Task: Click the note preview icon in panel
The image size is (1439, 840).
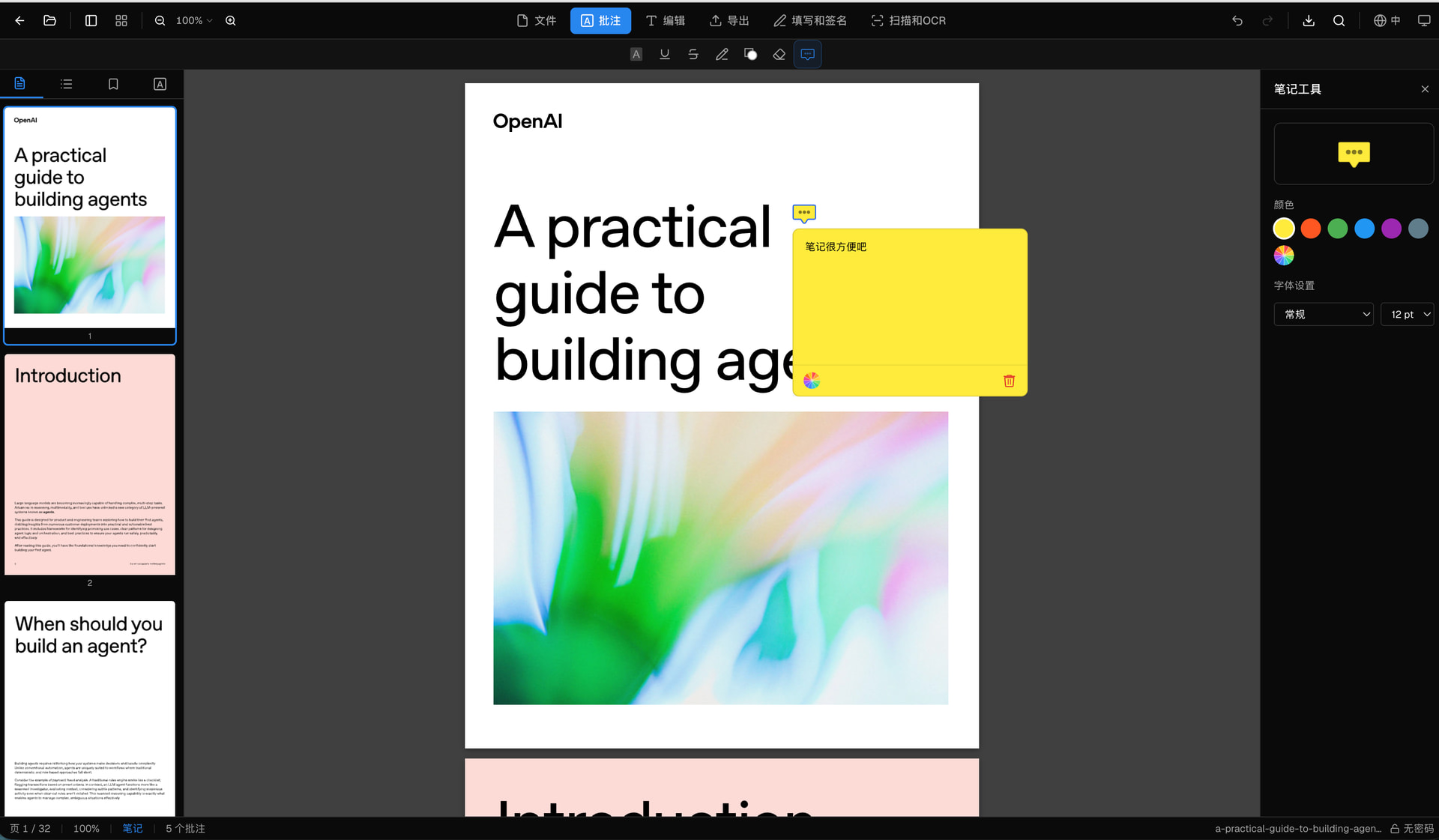Action: point(1354,154)
